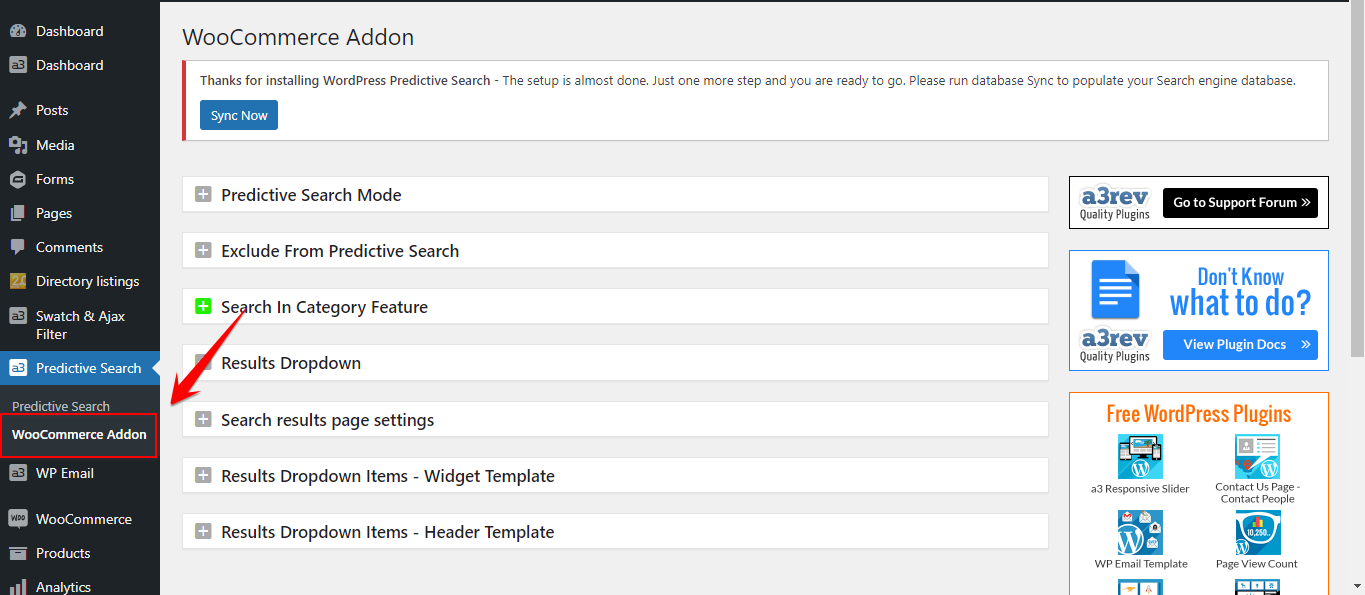Click the Media icon in sidebar
The image size is (1365, 595).
coord(18,145)
